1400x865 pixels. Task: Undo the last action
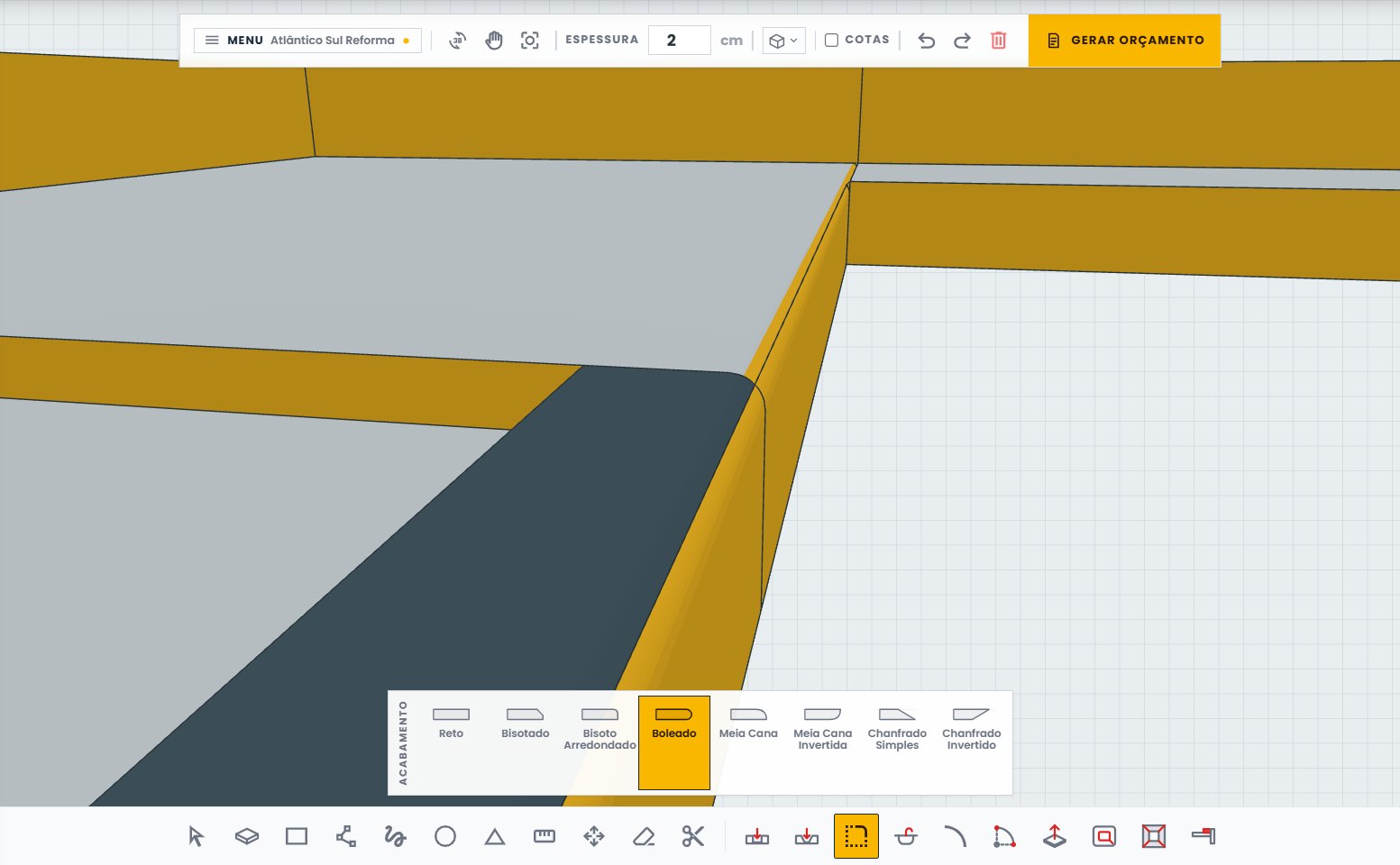click(x=926, y=41)
